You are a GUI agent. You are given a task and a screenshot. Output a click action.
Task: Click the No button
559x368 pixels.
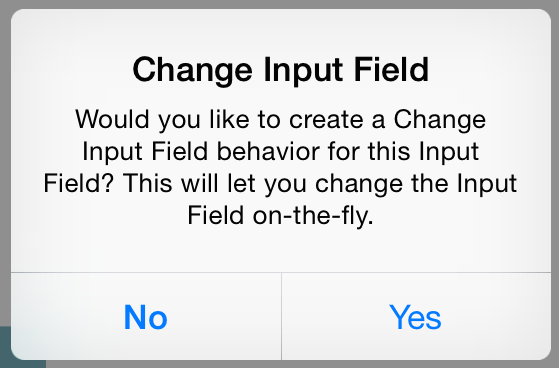click(x=146, y=317)
